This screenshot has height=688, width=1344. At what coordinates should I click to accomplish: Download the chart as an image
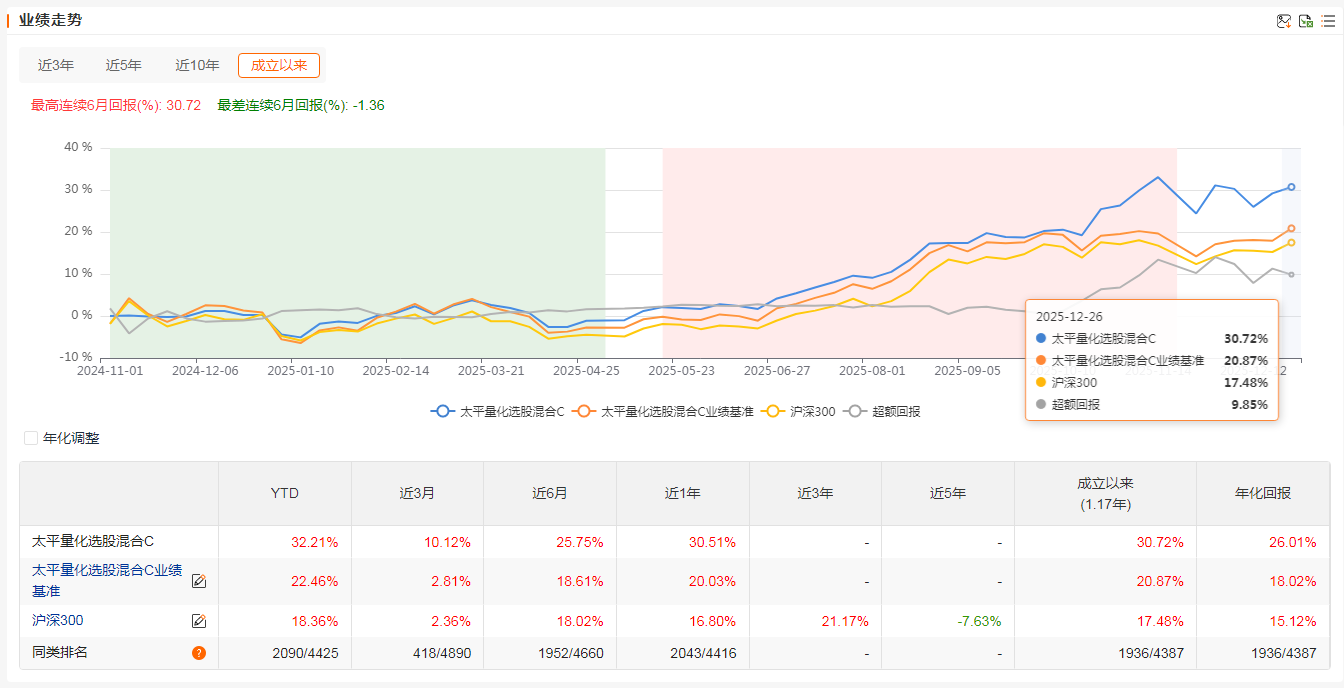1284,21
